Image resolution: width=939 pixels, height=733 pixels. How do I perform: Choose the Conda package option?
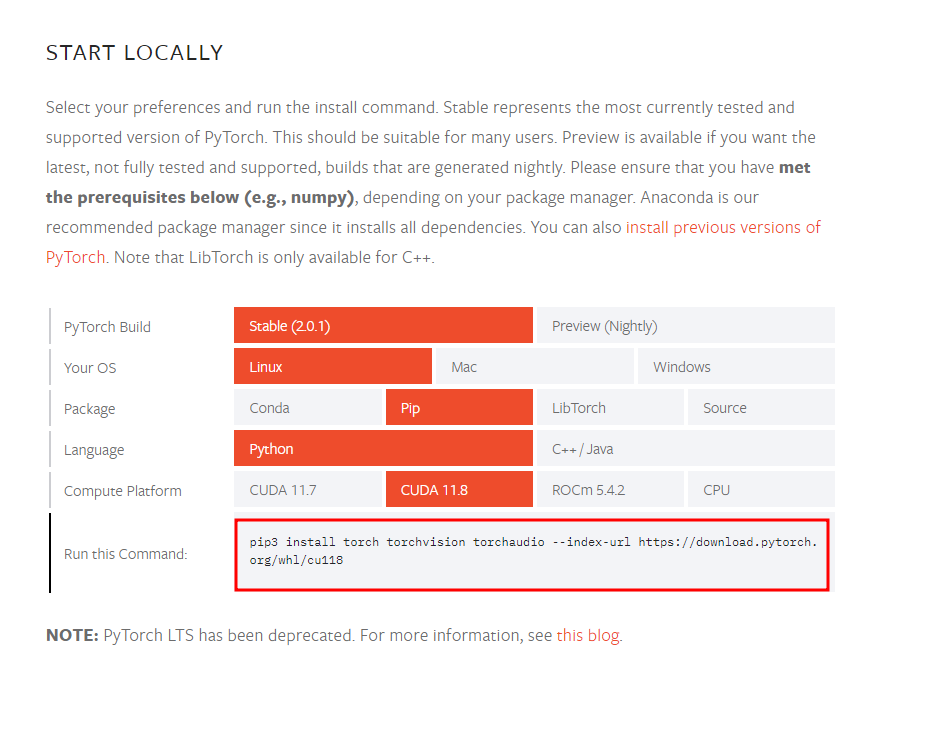[x=308, y=408]
